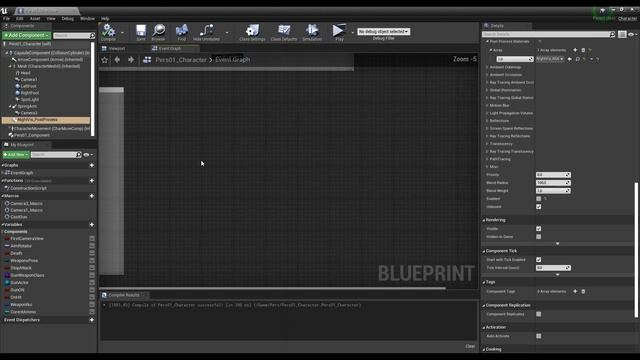
Task: Open the Asset menu
Action: point(35,18)
